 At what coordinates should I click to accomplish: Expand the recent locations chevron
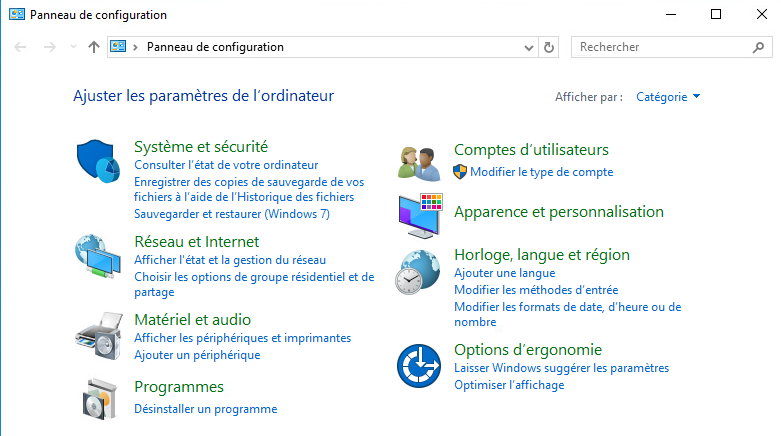click(73, 47)
